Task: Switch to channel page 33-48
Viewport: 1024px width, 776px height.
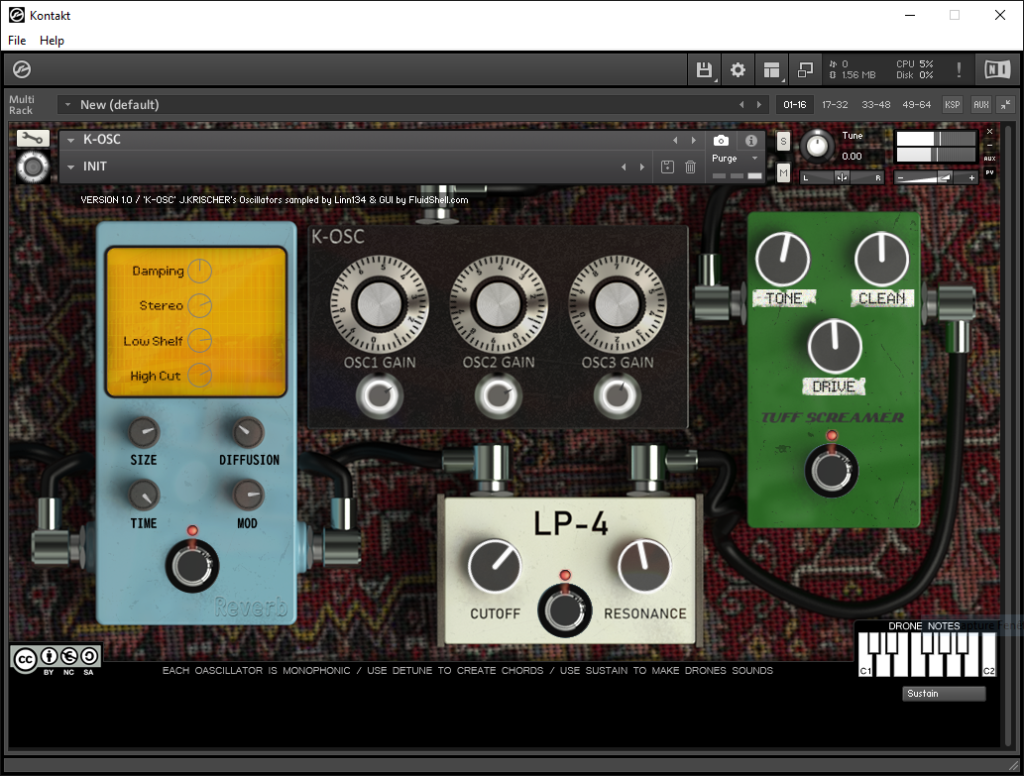Action: (876, 105)
